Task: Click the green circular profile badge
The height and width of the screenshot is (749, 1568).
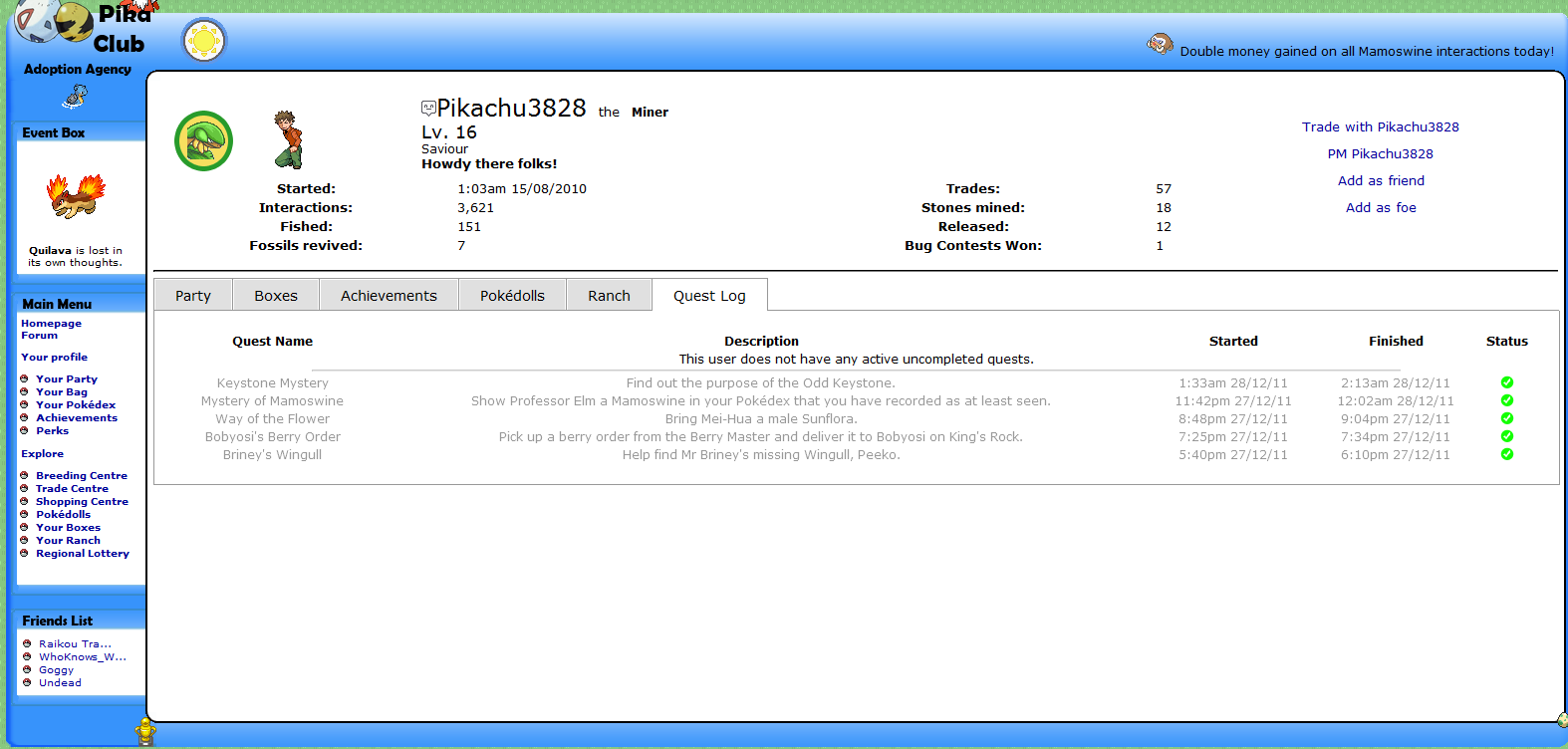Action: 204,140
